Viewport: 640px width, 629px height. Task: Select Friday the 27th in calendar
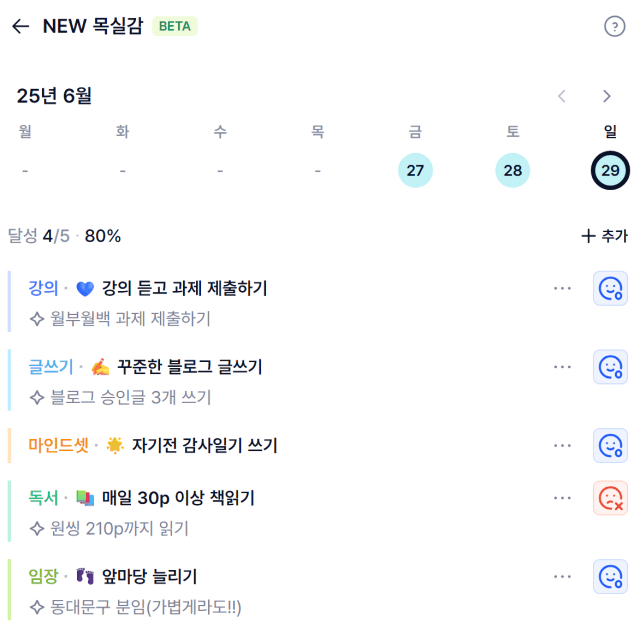[x=415, y=170]
